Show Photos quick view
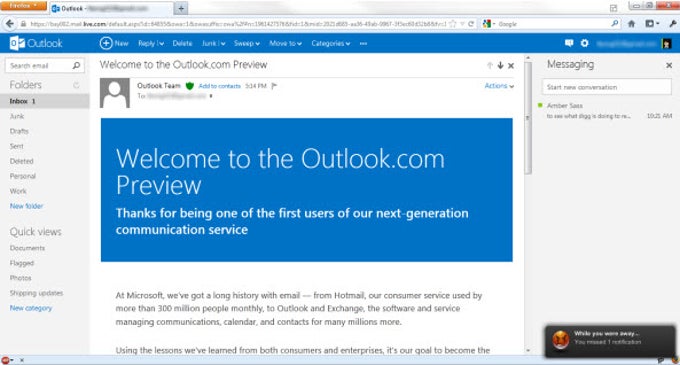 (x=20, y=278)
